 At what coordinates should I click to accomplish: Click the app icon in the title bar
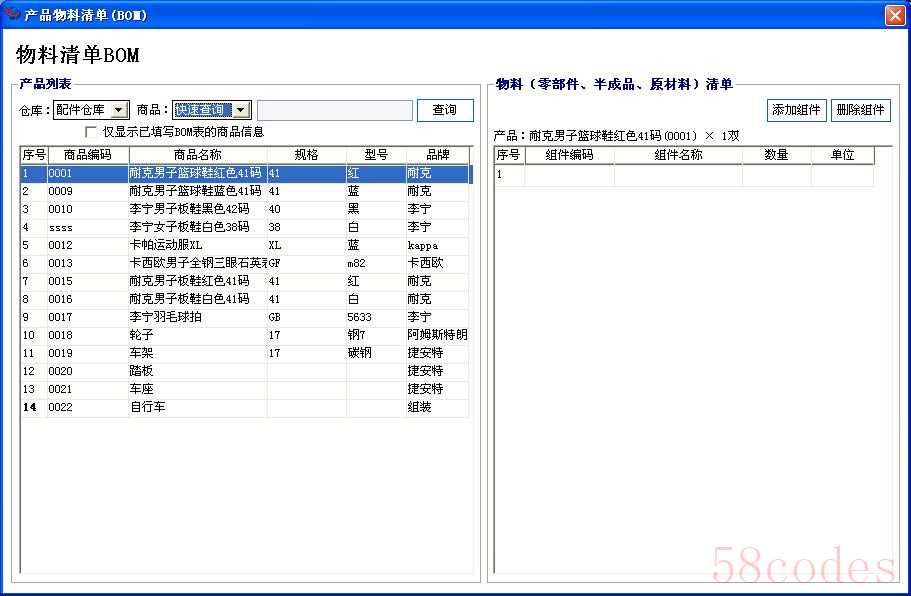coord(12,14)
